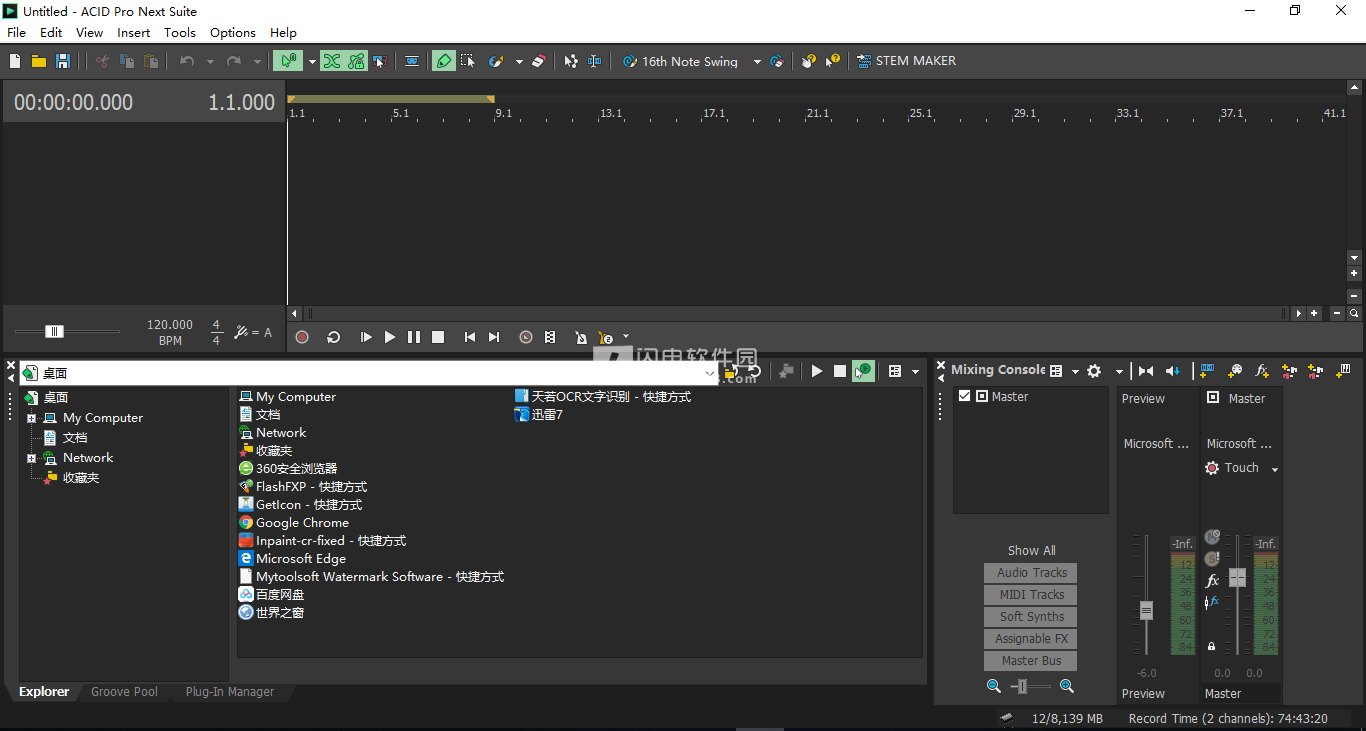
Task: Switch to the Groove Pool tab
Action: click(x=124, y=692)
